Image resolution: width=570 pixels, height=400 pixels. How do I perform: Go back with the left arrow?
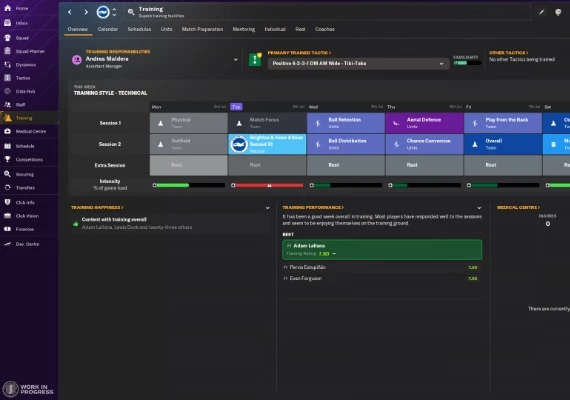tap(70, 12)
